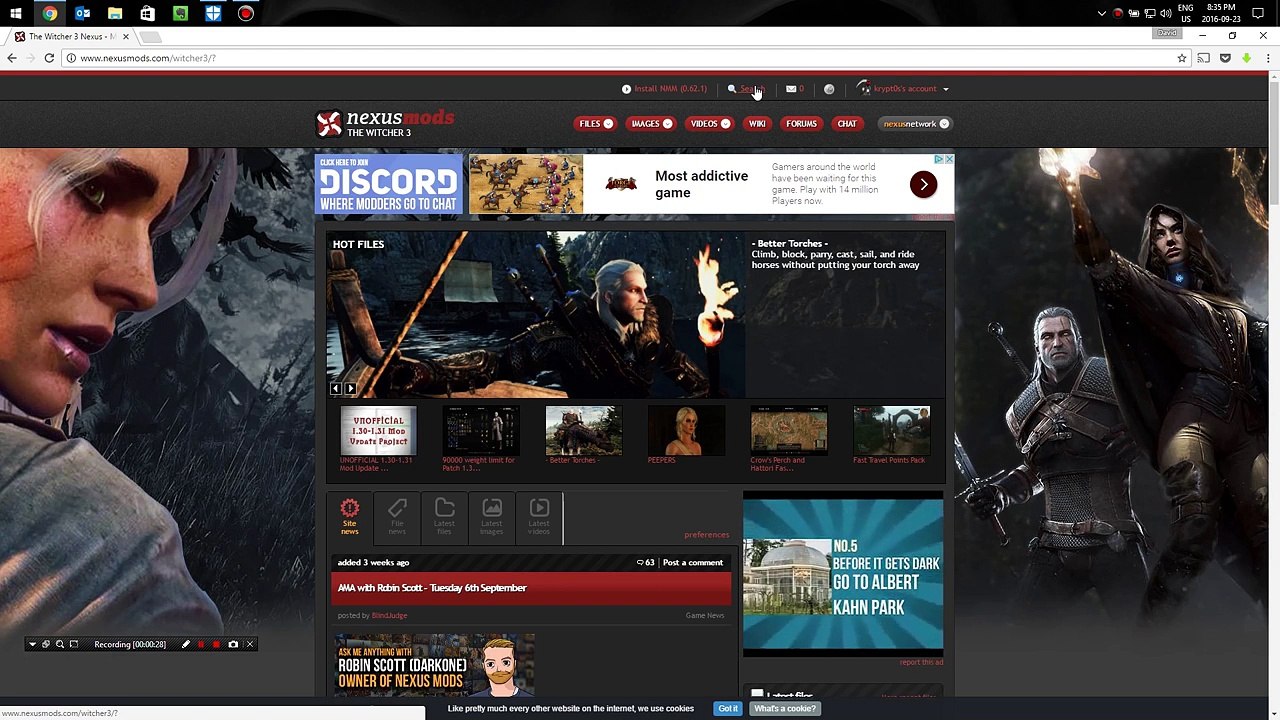Click the ad's next arrow button
1280x720 pixels.
(x=923, y=184)
